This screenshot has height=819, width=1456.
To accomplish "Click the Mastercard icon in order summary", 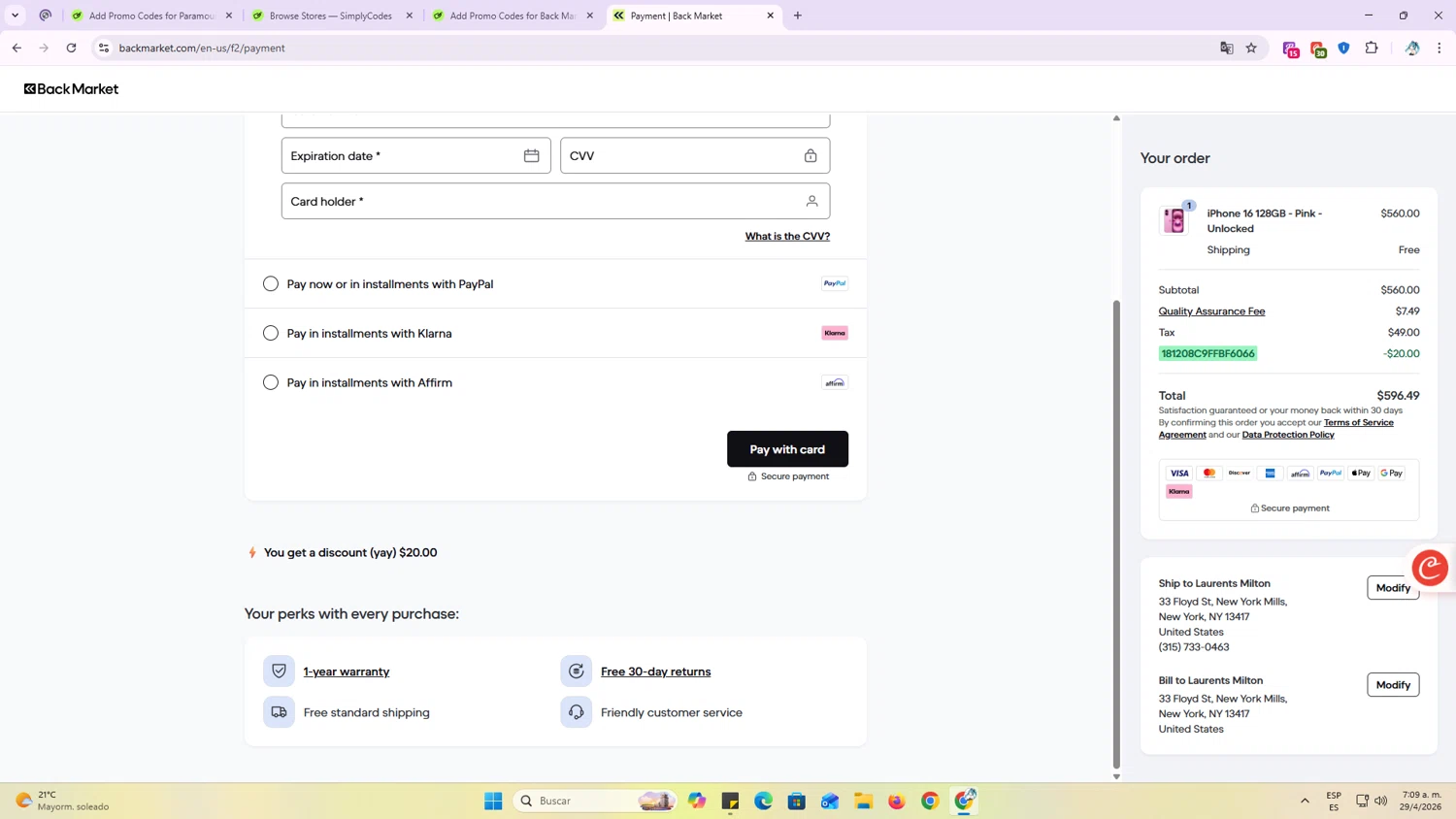I will [1209, 473].
